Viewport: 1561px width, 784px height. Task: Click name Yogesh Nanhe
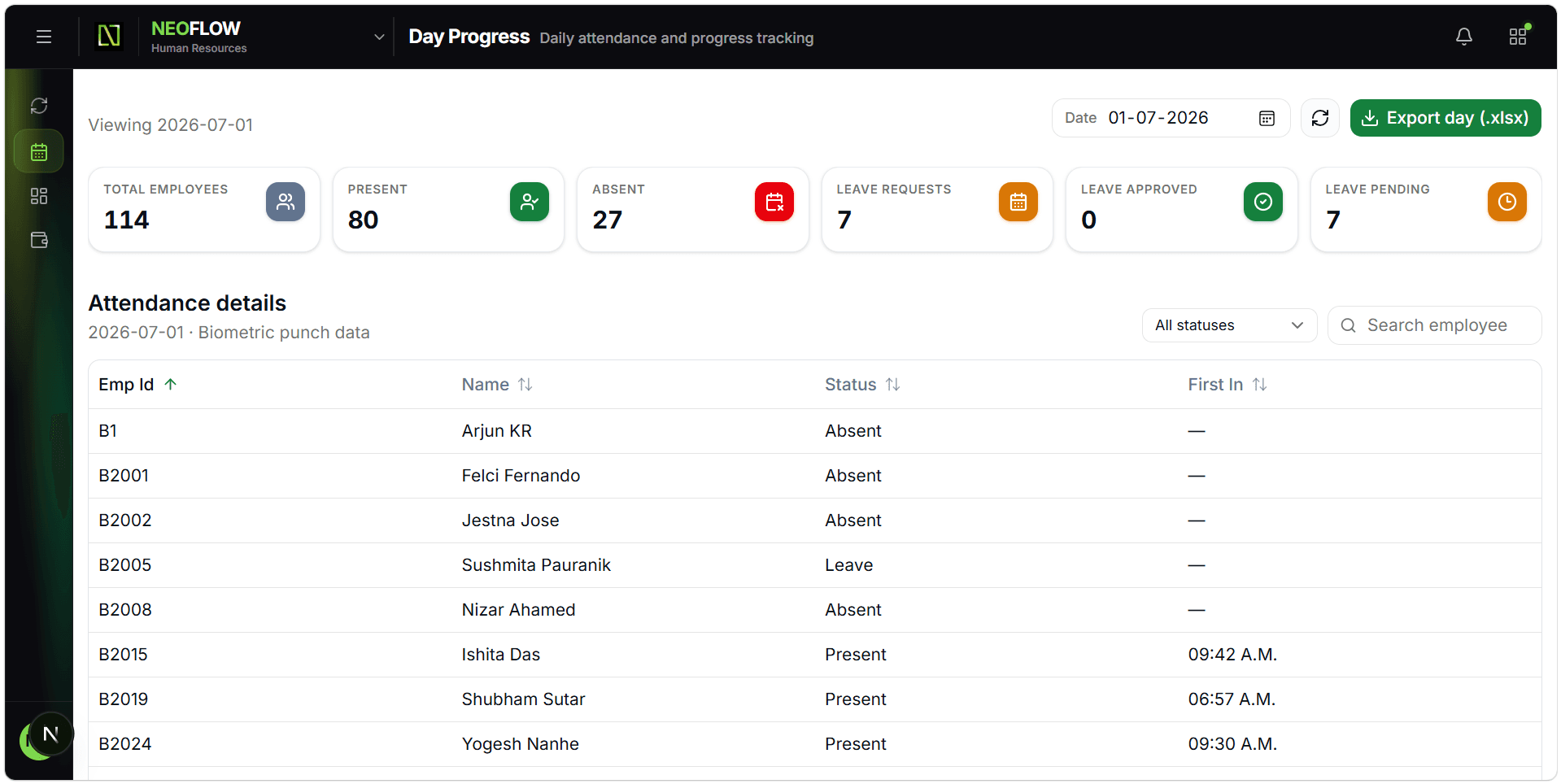pos(520,744)
